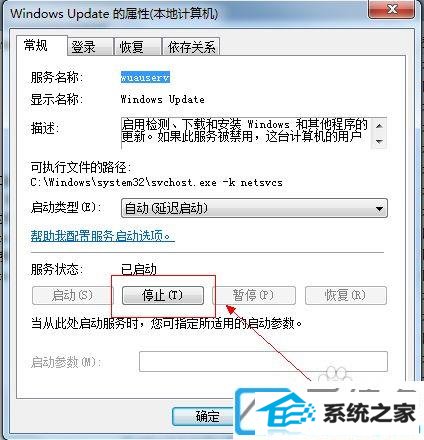The image size is (424, 440).
Task: Stop the service with 停止(T)
Action: pos(163,295)
